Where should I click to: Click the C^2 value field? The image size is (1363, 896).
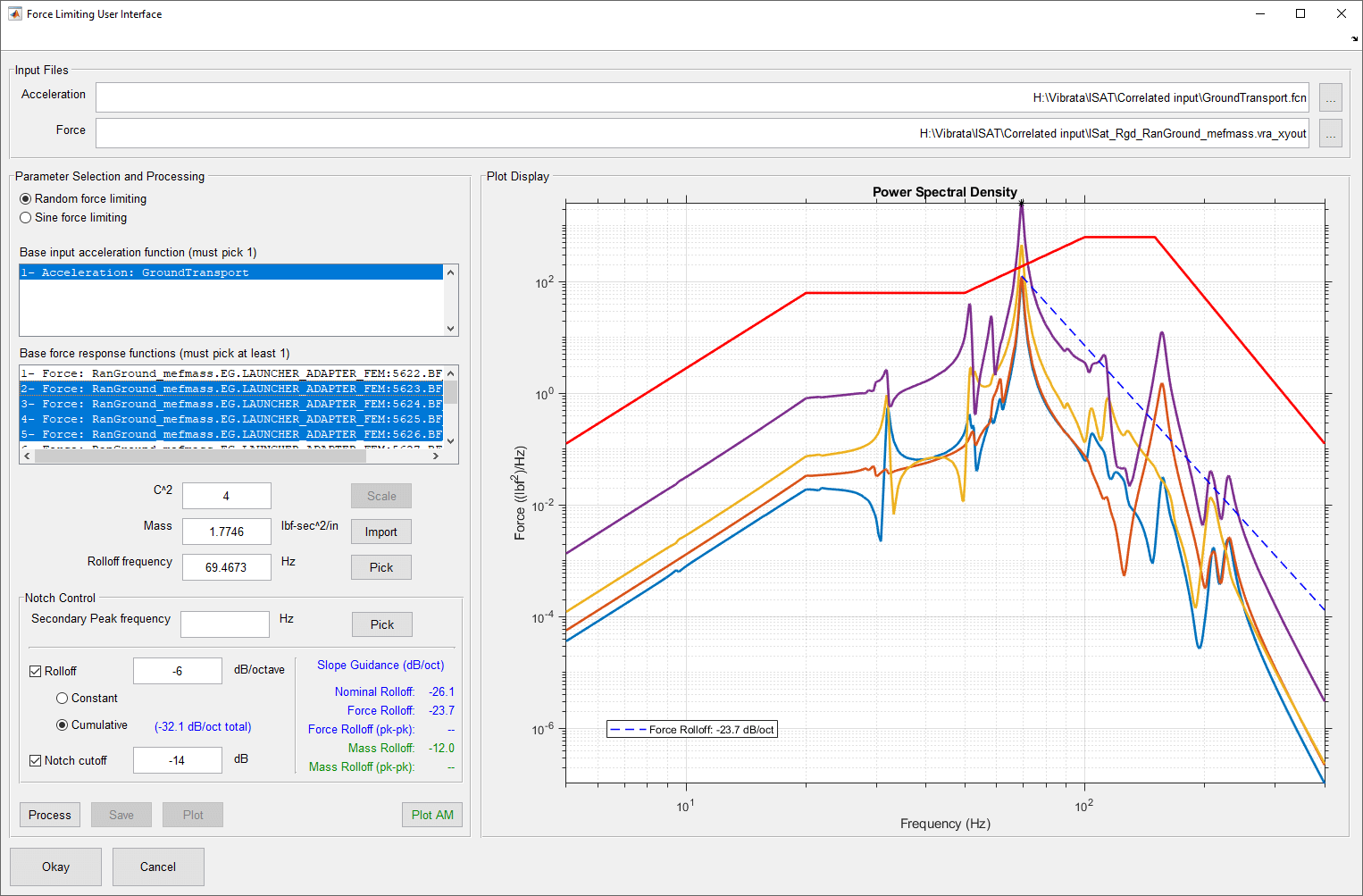[227, 496]
